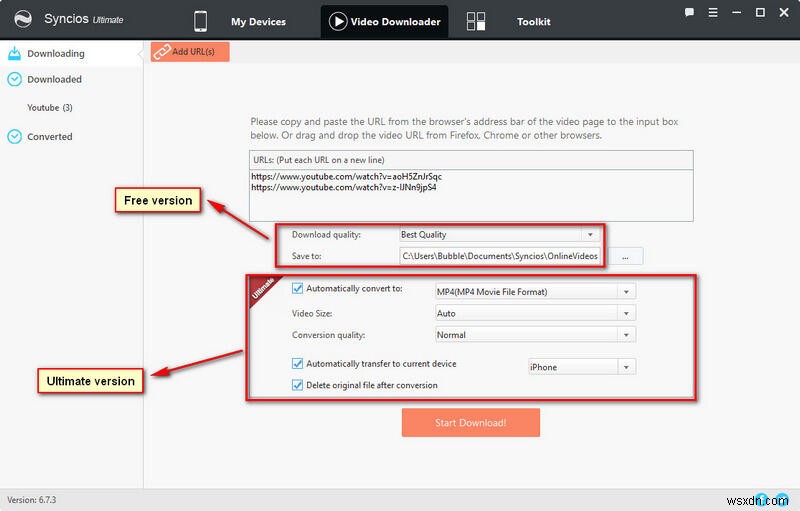This screenshot has width=800, height=511.
Task: Switch to Video Downloader tab
Action: pyautogui.click(x=384, y=21)
